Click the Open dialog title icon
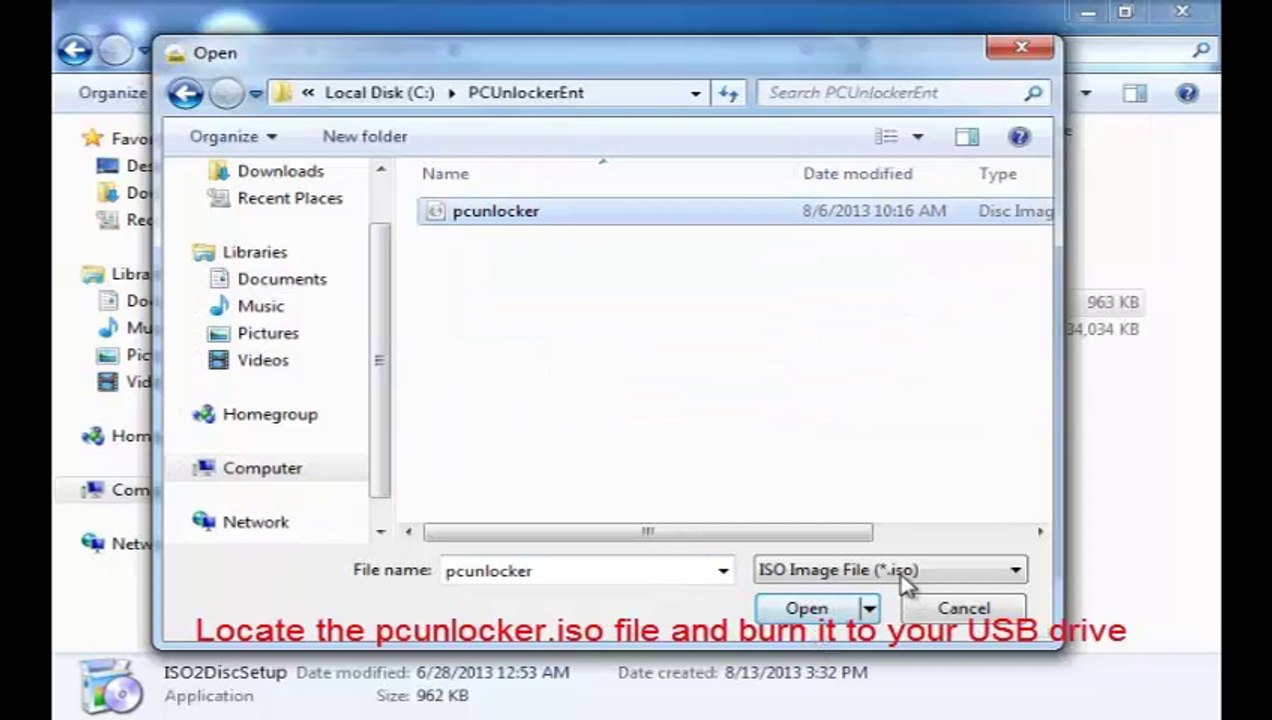This screenshot has width=1272, height=720. tap(175, 54)
